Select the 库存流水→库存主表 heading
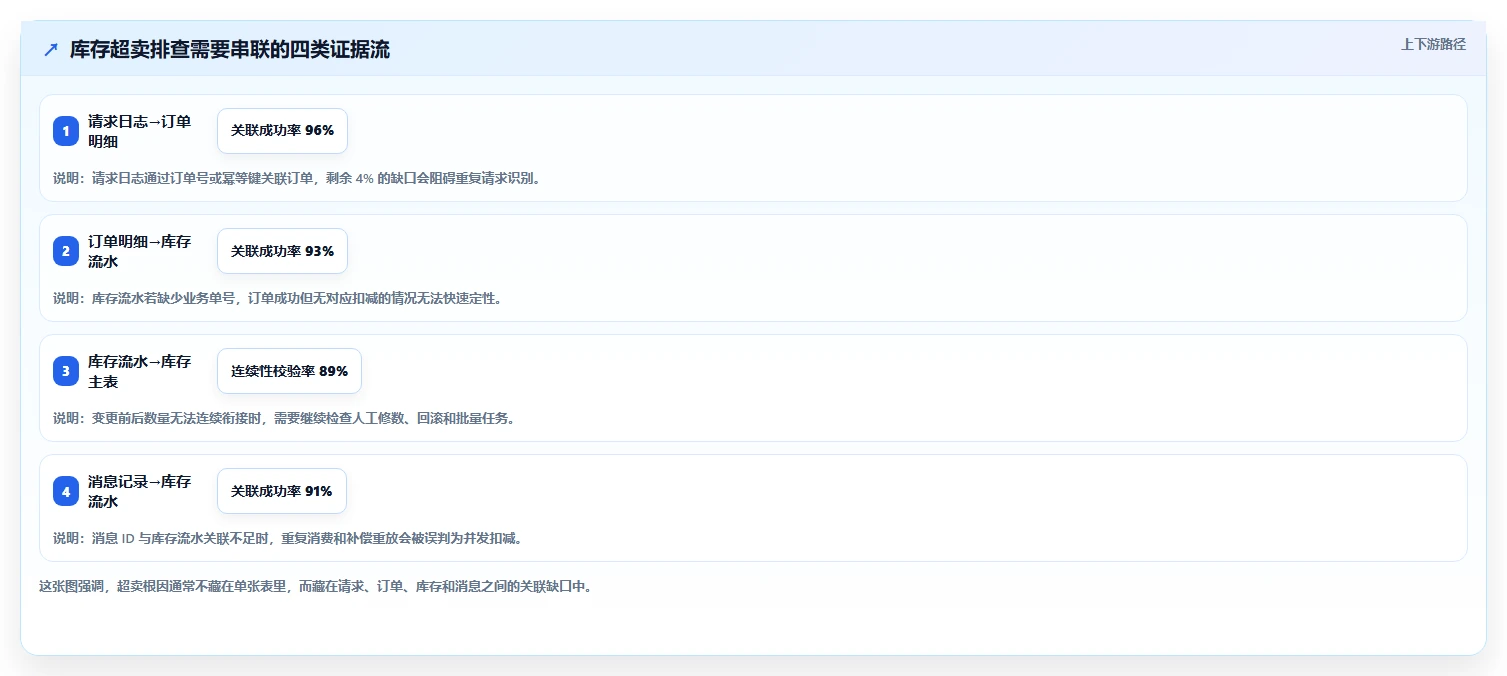The width and height of the screenshot is (1507, 676). (140, 371)
